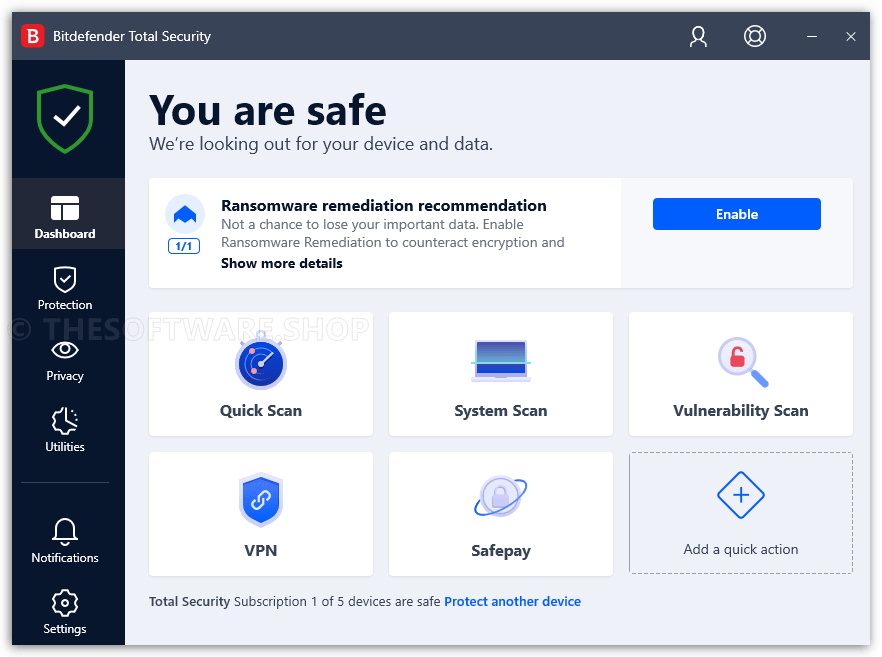Click the 'Ransomware remediation recommendation' heading
This screenshot has height=657, width=882.
[x=384, y=205]
